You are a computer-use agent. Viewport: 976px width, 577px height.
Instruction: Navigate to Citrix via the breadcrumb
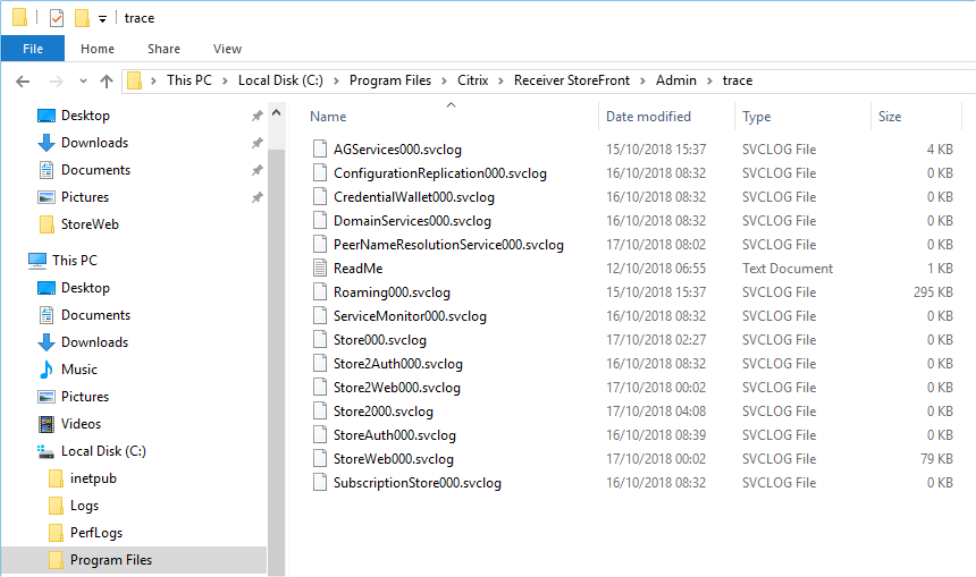pyautogui.click(x=471, y=80)
